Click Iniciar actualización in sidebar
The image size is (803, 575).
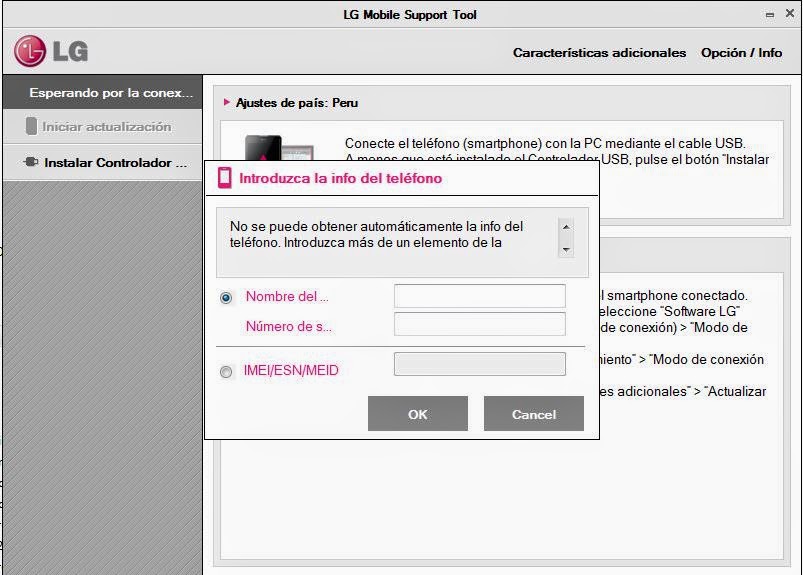[x=102, y=126]
